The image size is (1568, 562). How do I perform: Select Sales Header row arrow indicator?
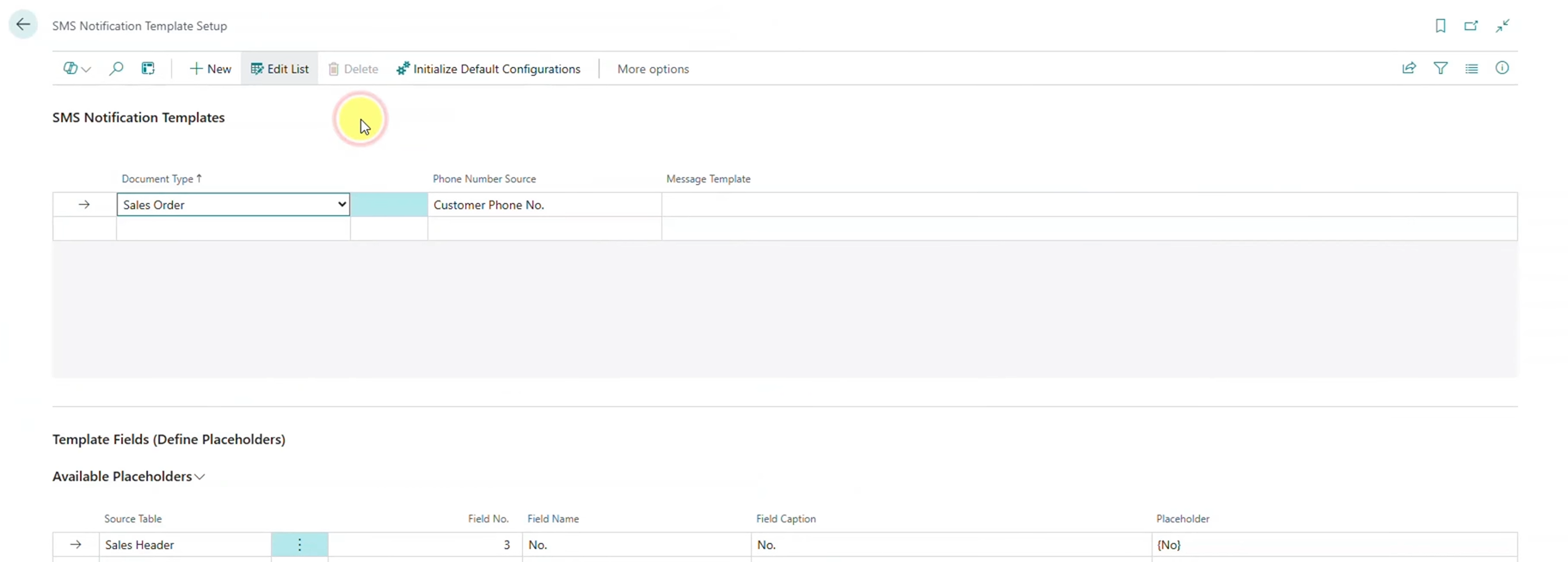(x=76, y=545)
